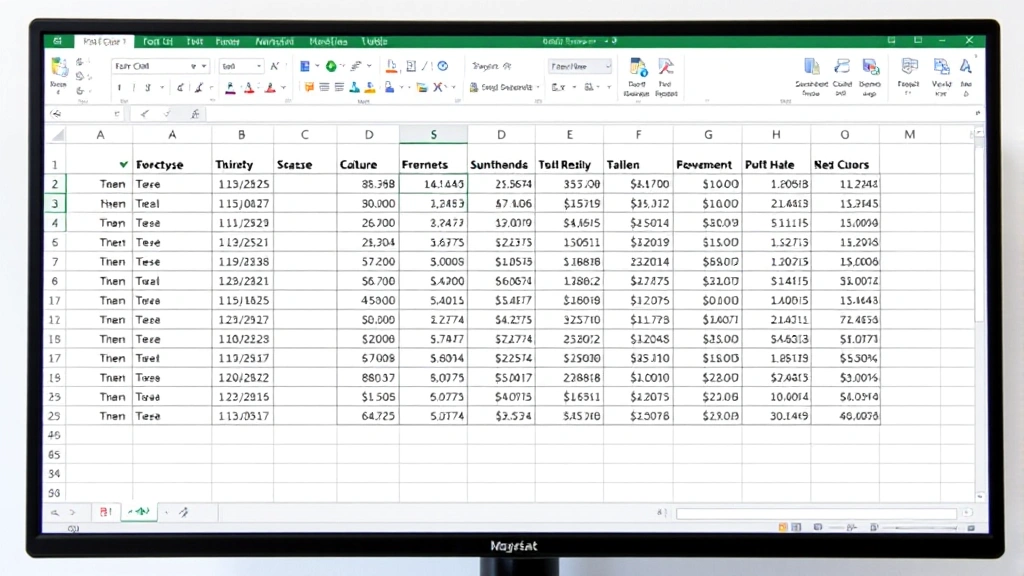Viewport: 1024px width, 576px height.
Task: Select the first worksheet tab
Action: tap(105, 511)
